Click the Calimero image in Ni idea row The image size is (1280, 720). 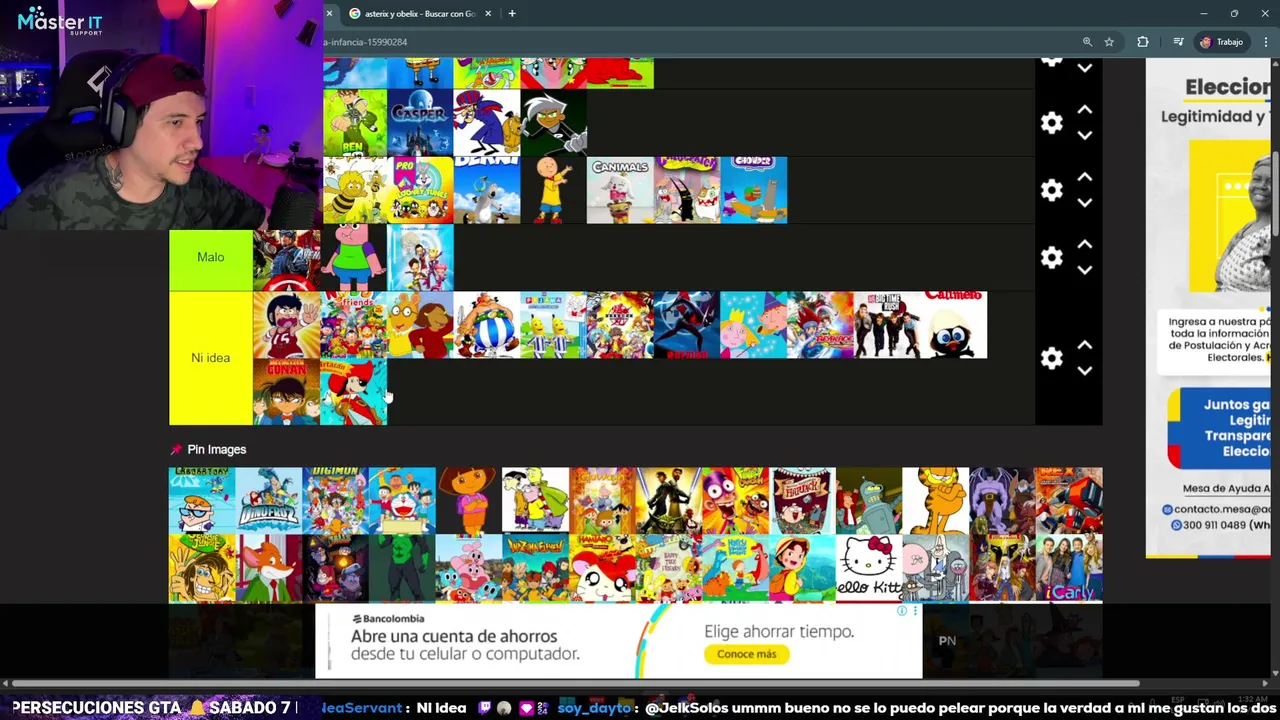pyautogui.click(x=954, y=325)
